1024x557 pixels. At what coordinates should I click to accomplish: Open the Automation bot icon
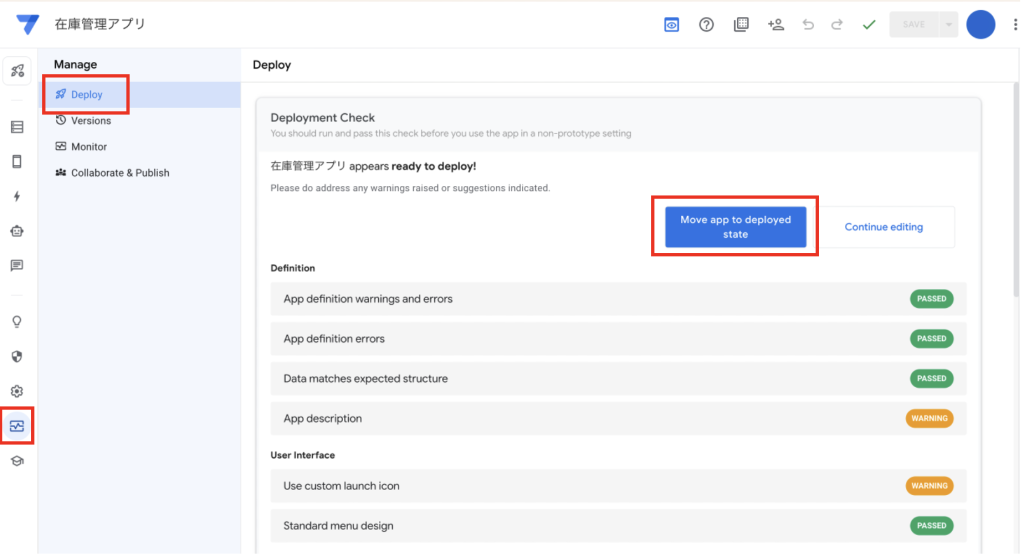click(x=17, y=231)
